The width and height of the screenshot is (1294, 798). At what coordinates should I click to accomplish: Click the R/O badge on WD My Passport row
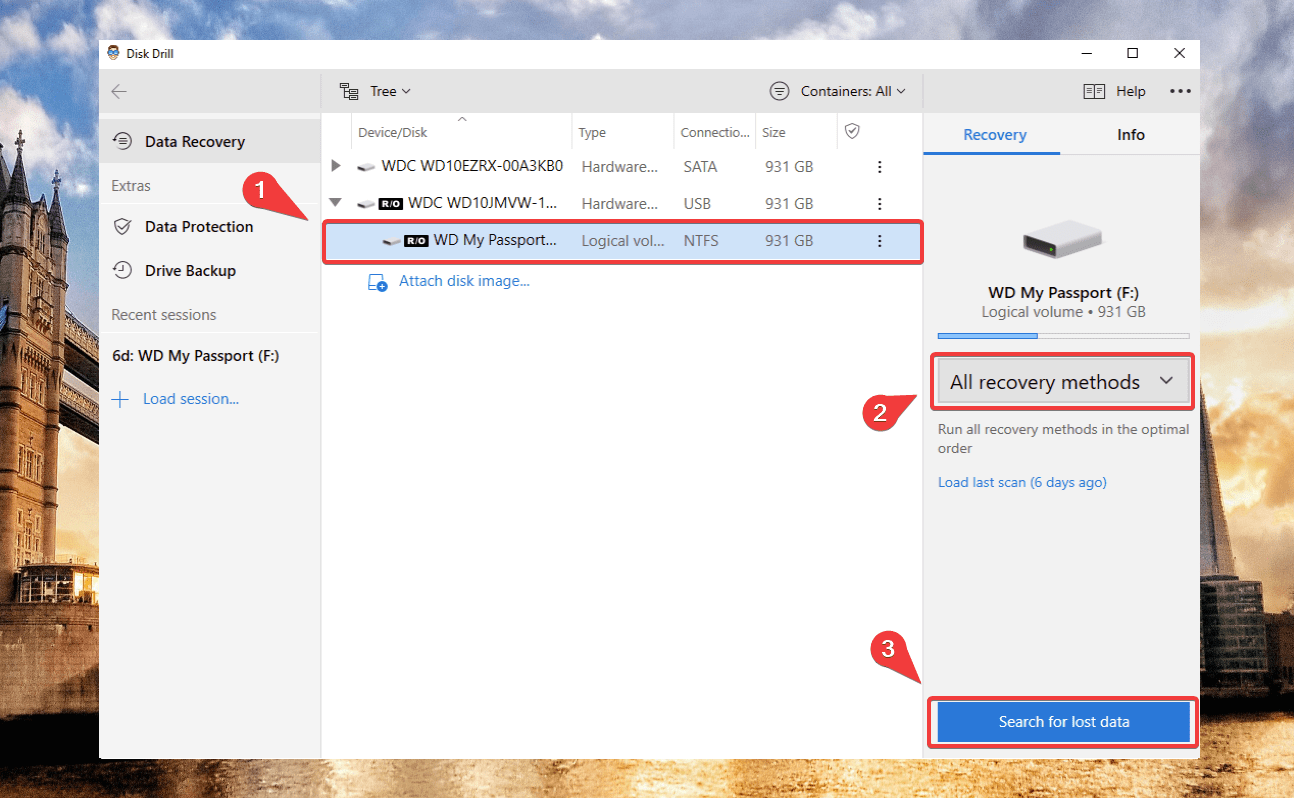pyautogui.click(x=416, y=241)
